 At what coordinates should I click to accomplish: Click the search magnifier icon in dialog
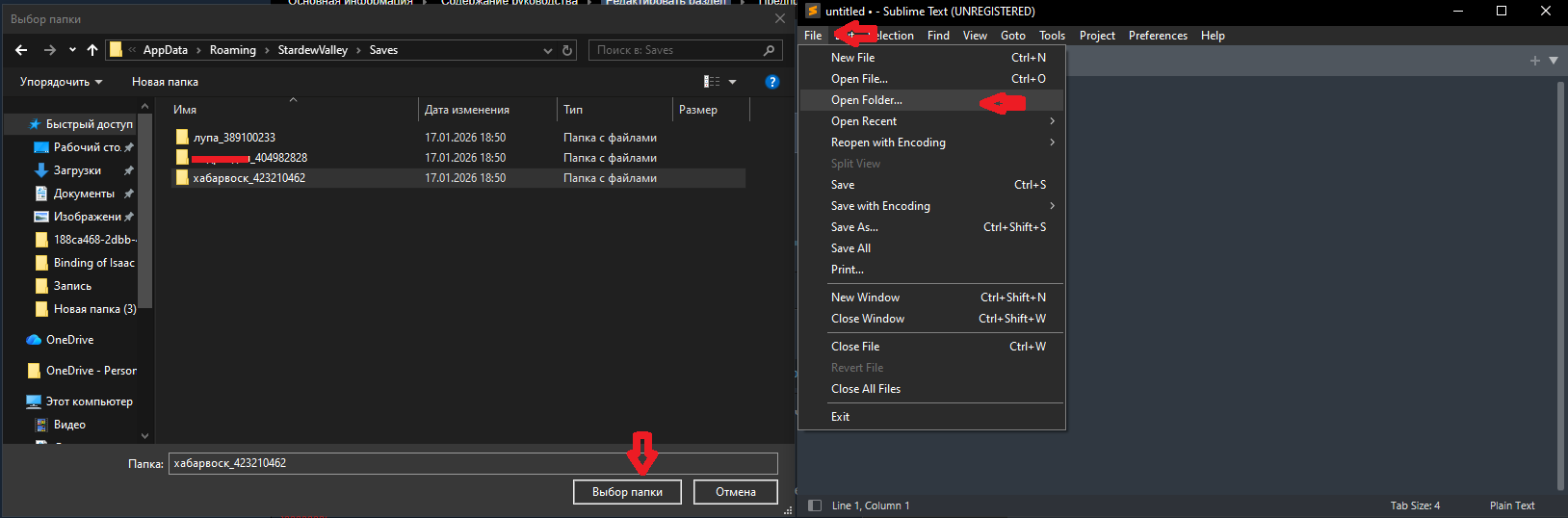tap(769, 50)
